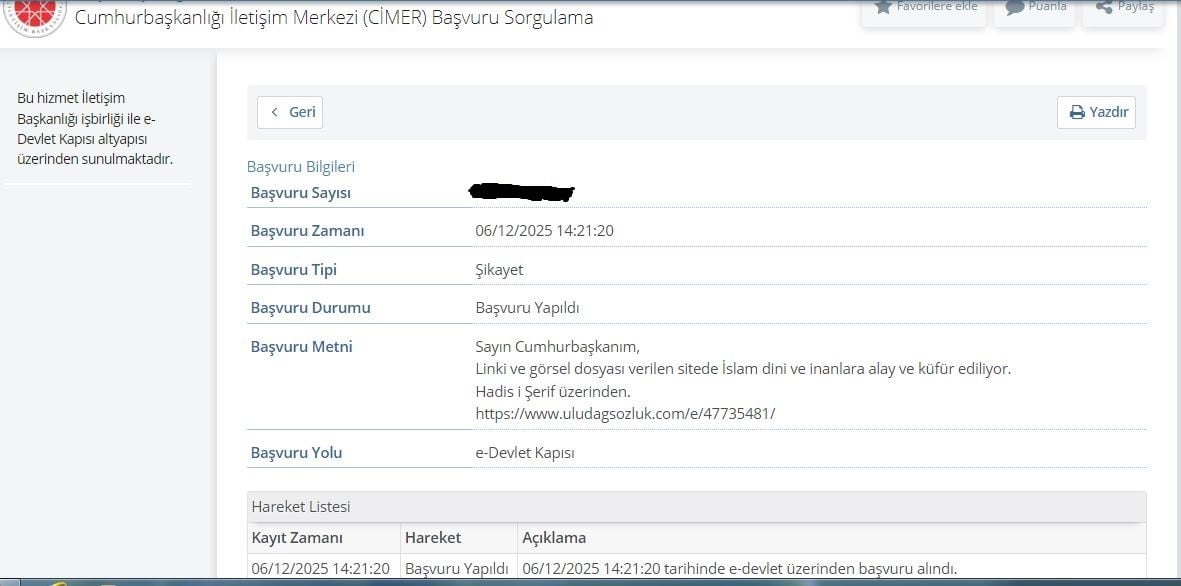The image size is (1181, 586).
Task: Select the Başvuru Bilgileri section heading
Action: (x=301, y=167)
